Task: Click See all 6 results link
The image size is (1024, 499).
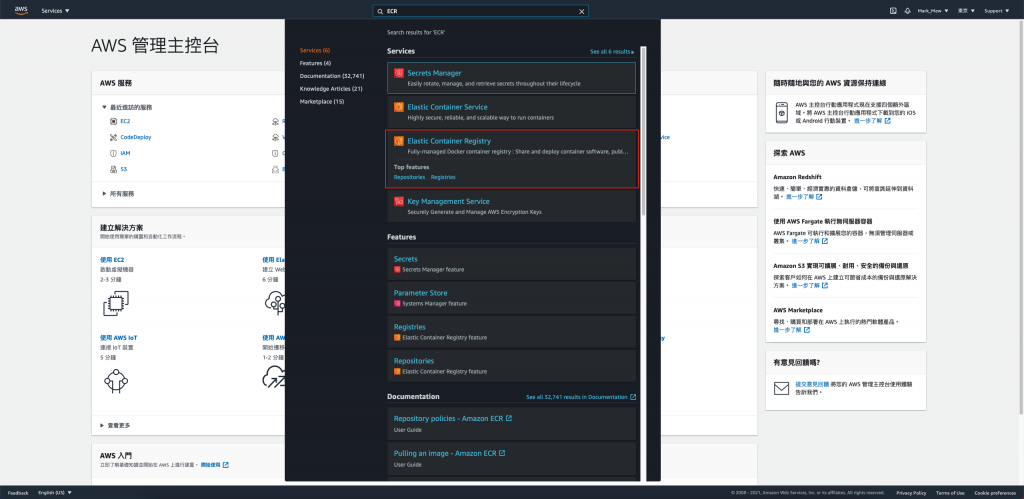Action: click(x=612, y=52)
